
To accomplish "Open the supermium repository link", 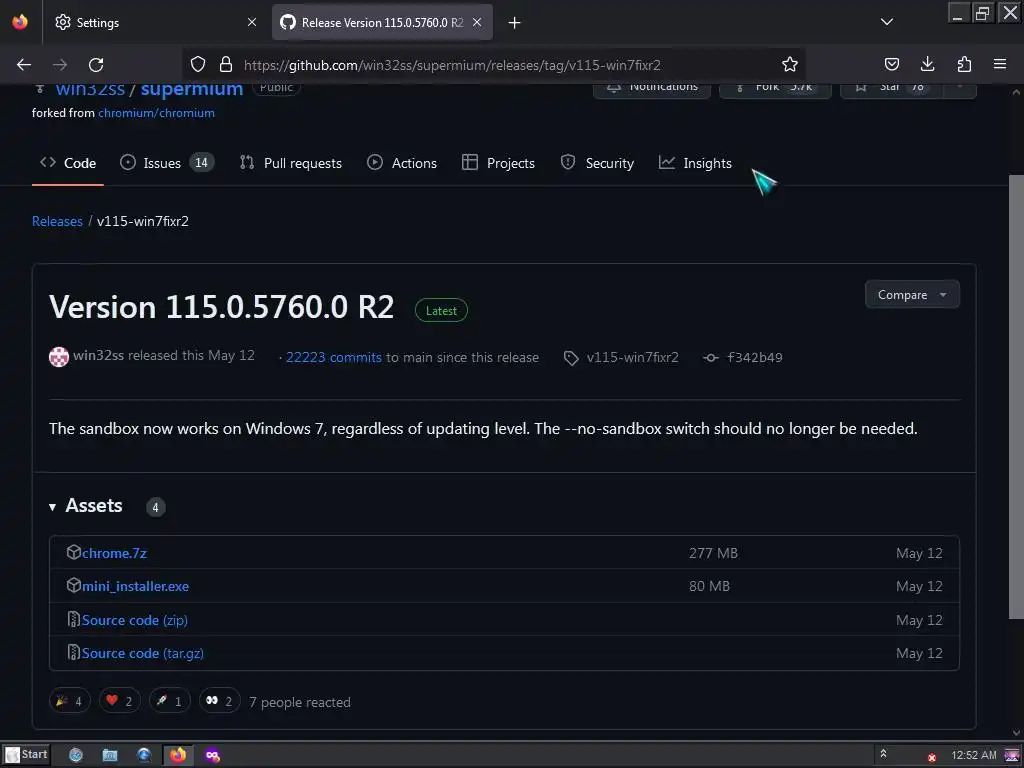I will [192, 89].
